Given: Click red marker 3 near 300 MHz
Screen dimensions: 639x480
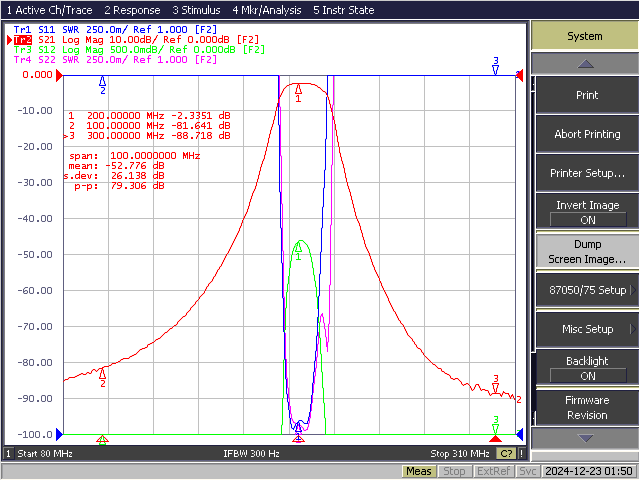Looking at the screenshot, I should click(x=496, y=384).
